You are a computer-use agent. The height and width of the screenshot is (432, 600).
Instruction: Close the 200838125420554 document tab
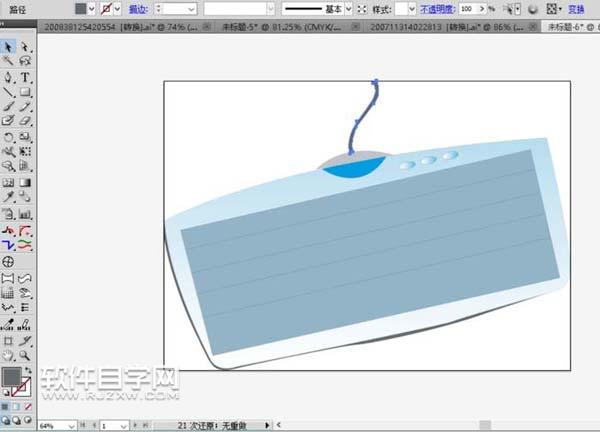coord(206,27)
